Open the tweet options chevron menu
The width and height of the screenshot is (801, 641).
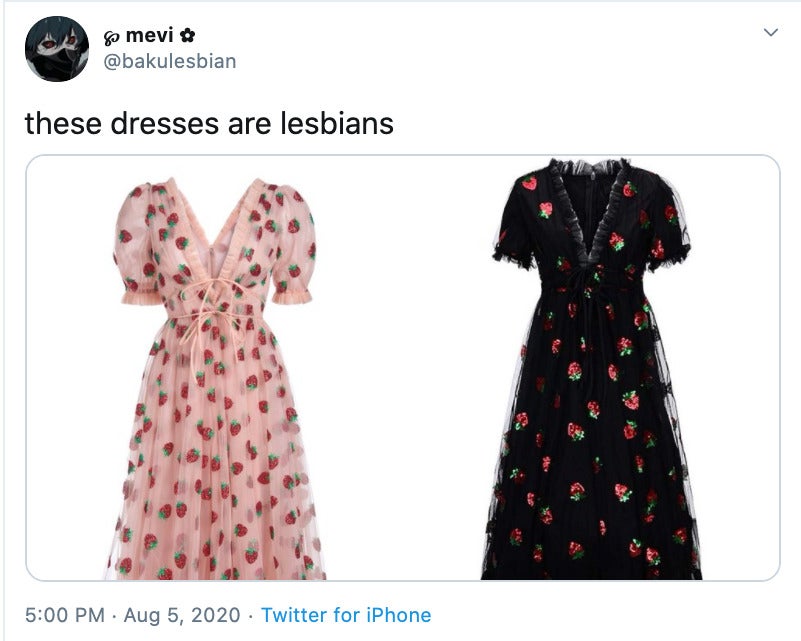click(x=770, y=33)
